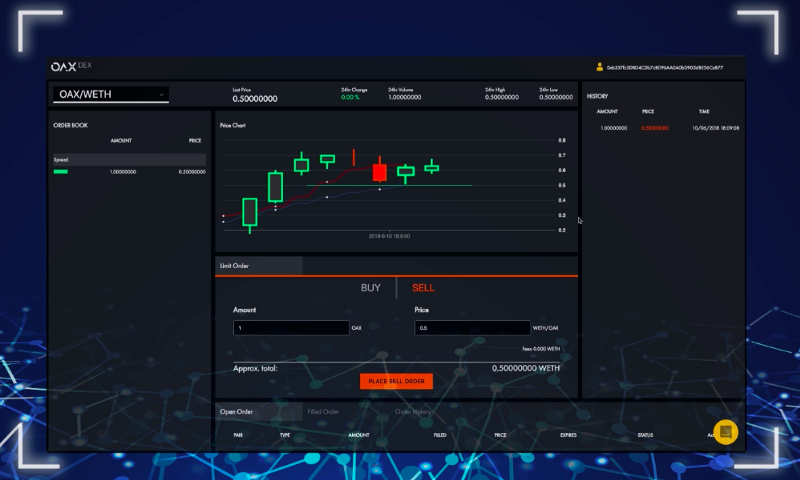Click the Place Sell Order button

click(x=396, y=381)
